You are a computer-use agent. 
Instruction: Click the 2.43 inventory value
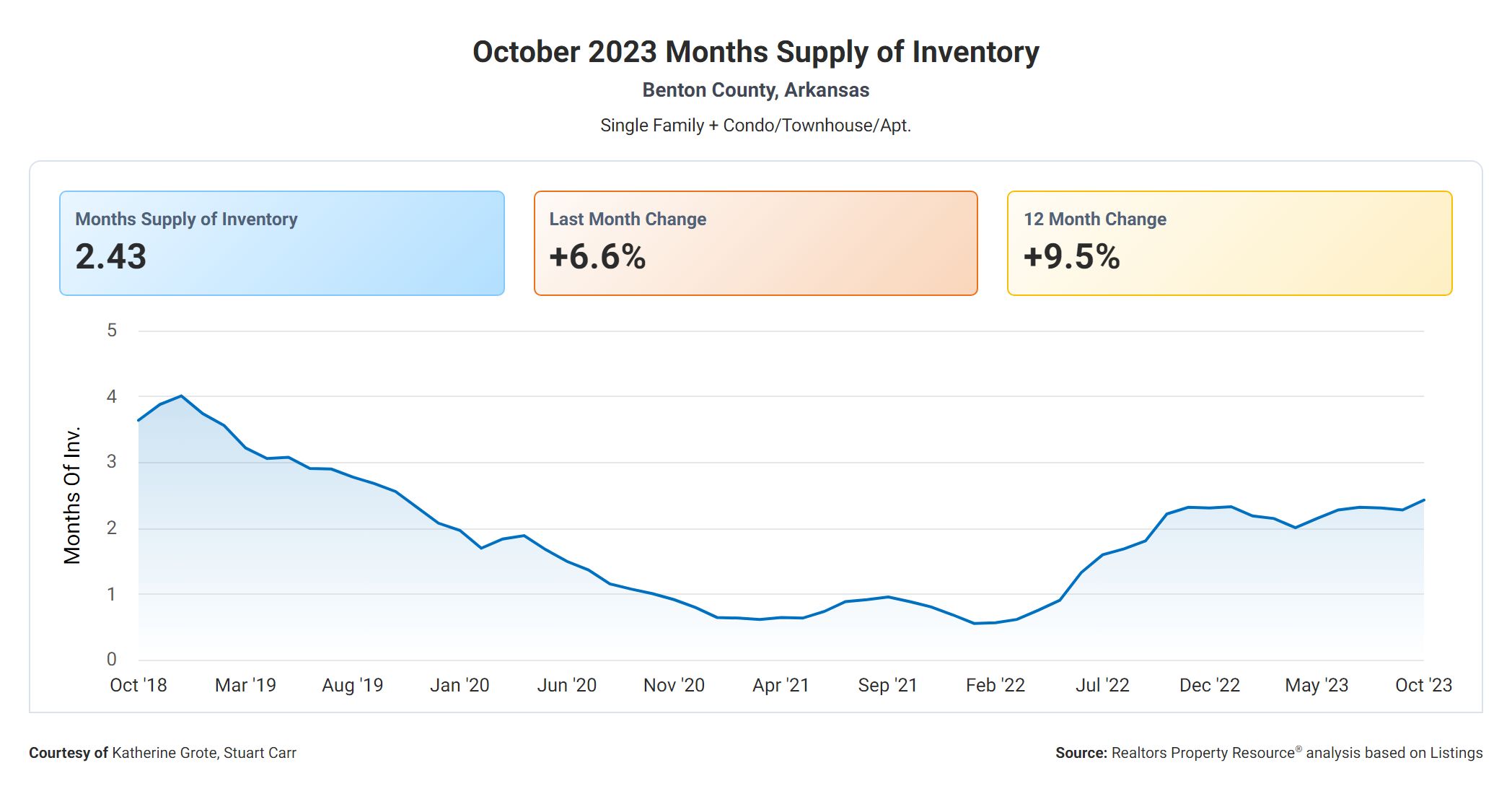pyautogui.click(x=111, y=257)
